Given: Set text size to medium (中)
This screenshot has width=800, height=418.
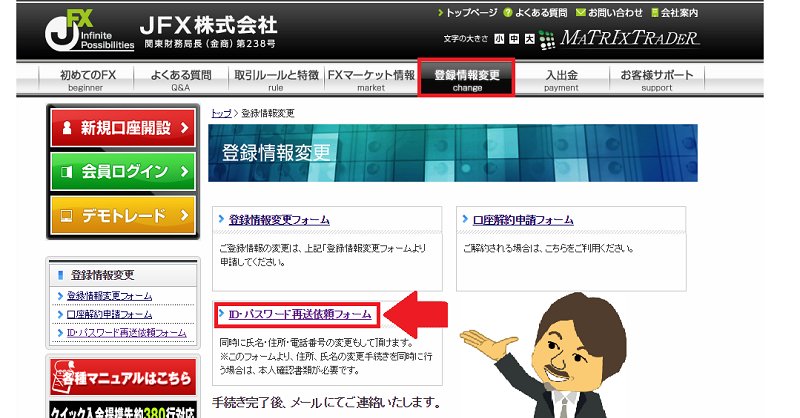Looking at the screenshot, I should point(514,39).
